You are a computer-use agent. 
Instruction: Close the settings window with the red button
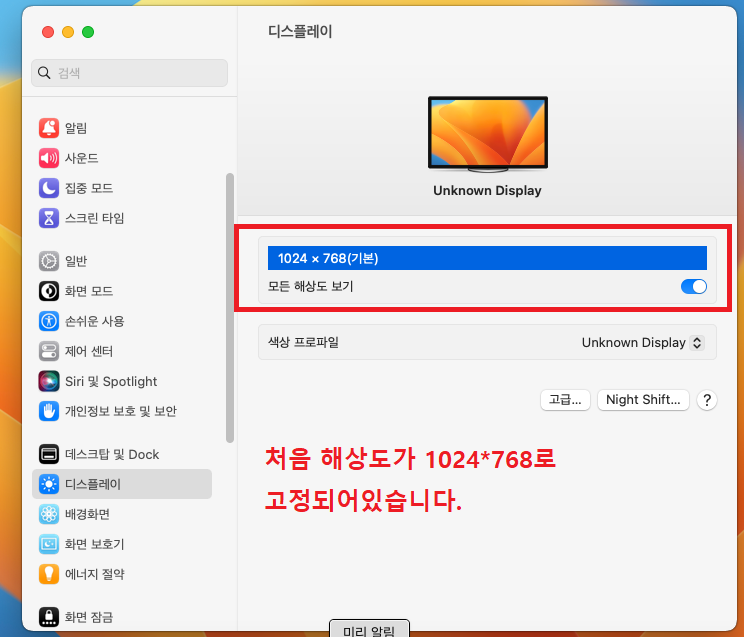[x=48, y=32]
